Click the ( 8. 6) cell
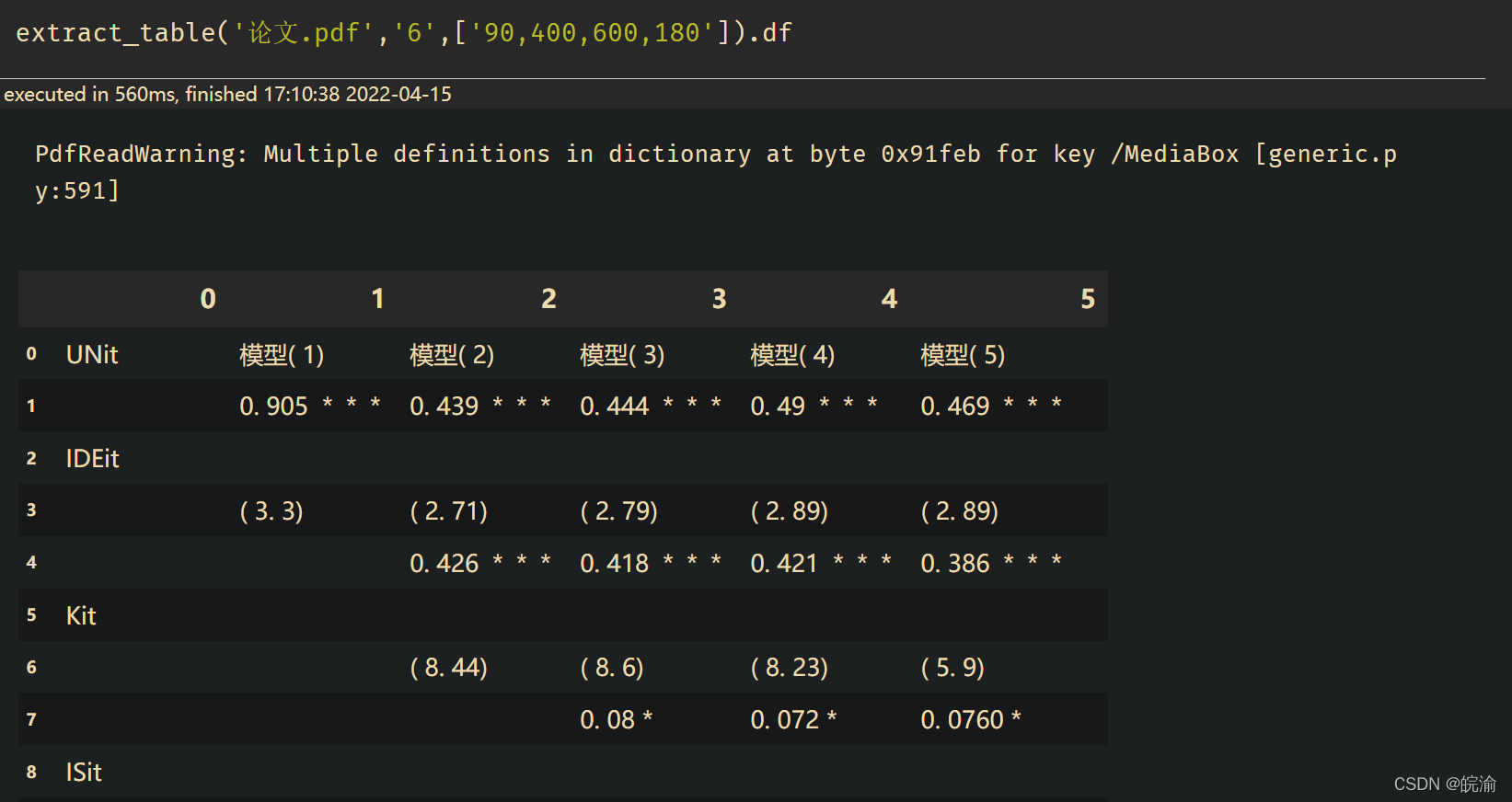1512x802 pixels. (612, 668)
